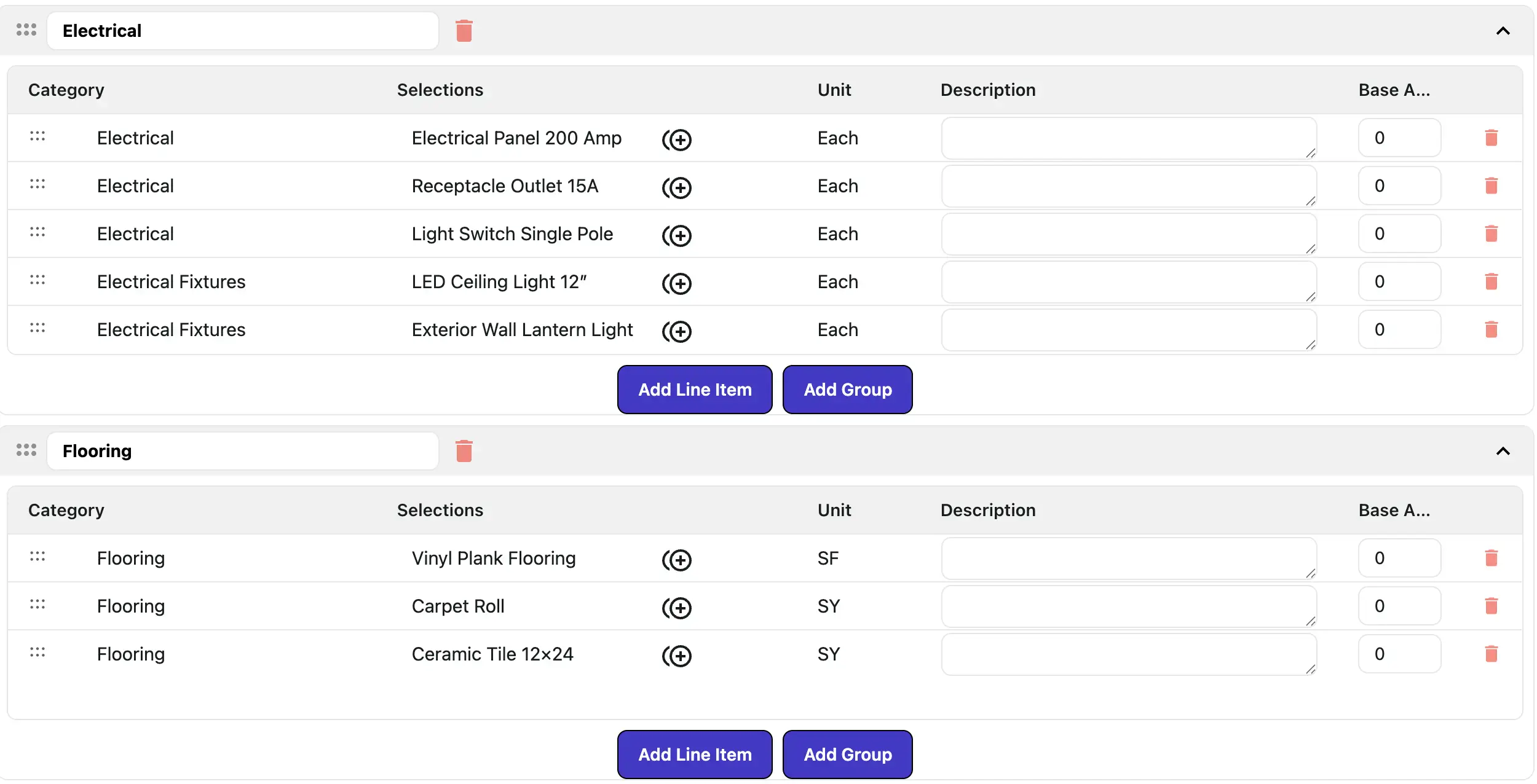1537x784 pixels.
Task: Grab drag handle of Electrical group
Action: tap(26, 29)
